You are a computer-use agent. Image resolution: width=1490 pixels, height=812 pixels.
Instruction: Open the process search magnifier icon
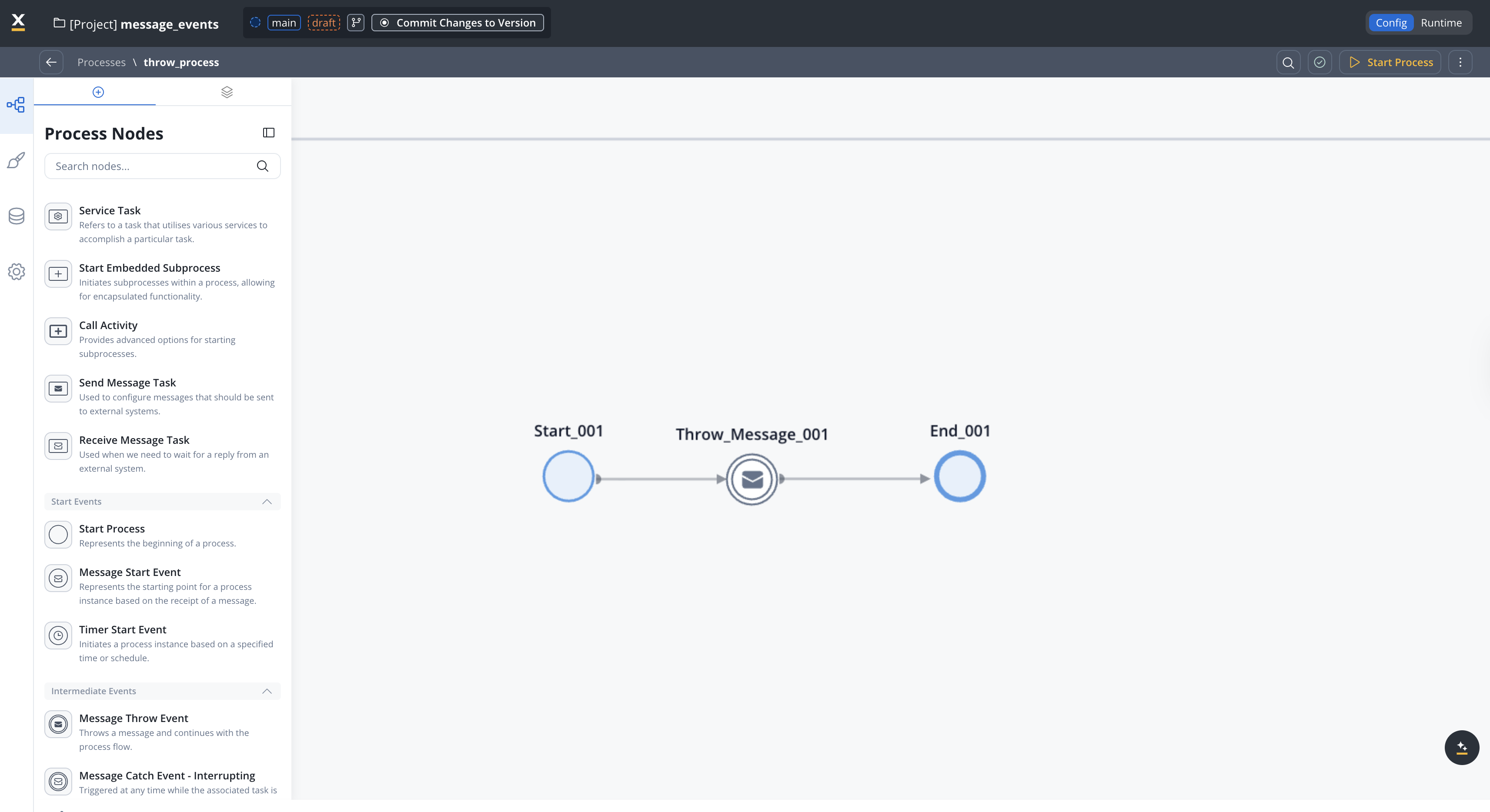click(1288, 63)
